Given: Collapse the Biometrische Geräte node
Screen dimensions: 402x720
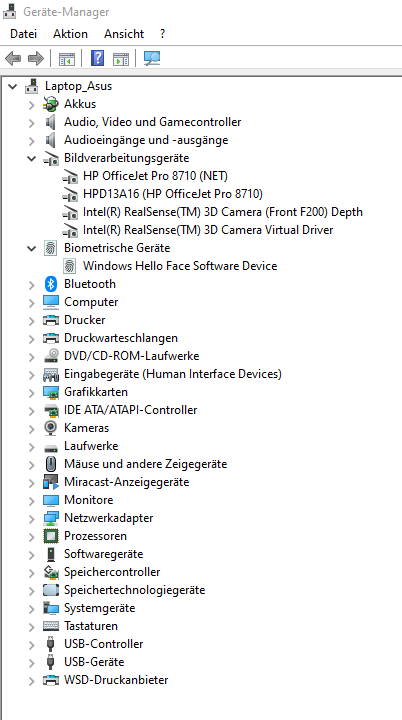Looking at the screenshot, I should 31,248.
